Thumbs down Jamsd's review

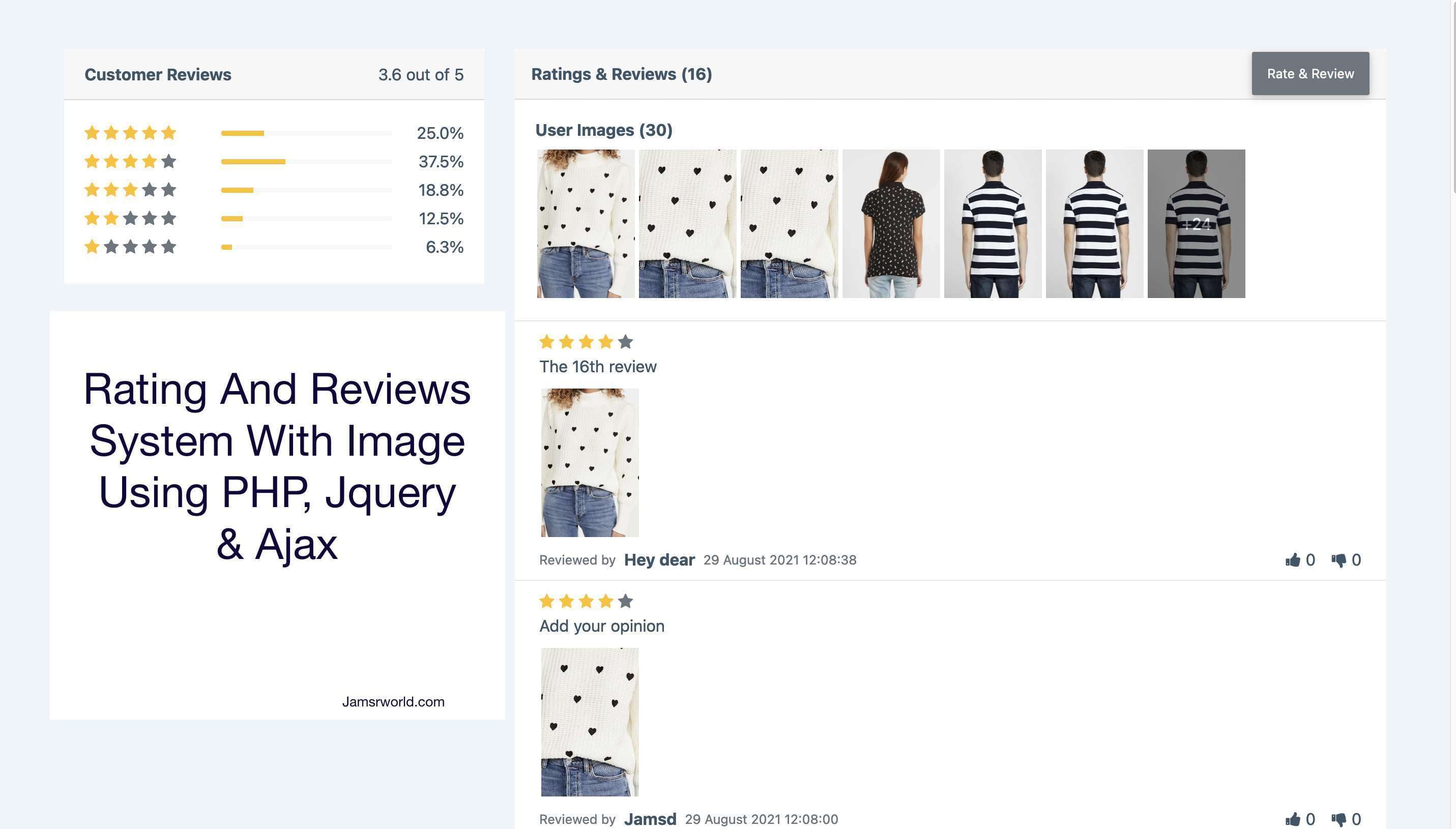tap(1338, 819)
